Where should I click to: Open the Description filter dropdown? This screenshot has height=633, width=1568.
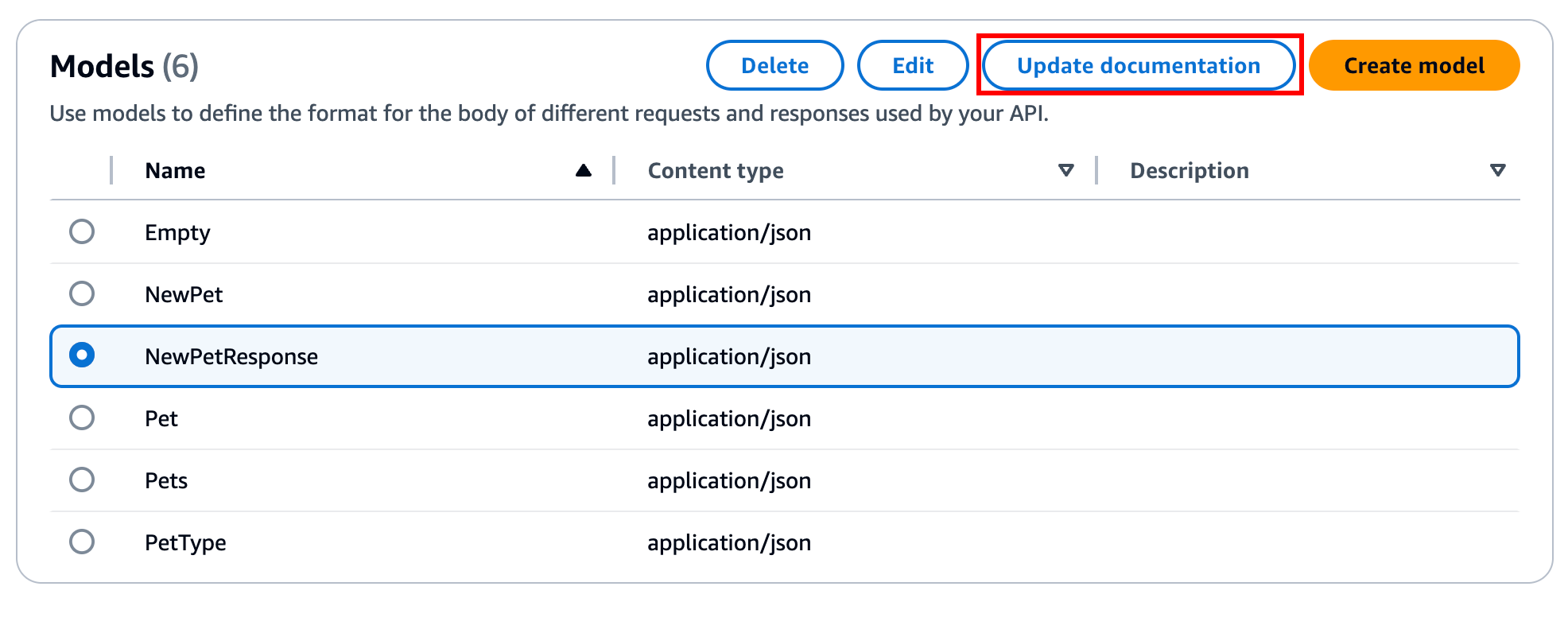(1498, 169)
